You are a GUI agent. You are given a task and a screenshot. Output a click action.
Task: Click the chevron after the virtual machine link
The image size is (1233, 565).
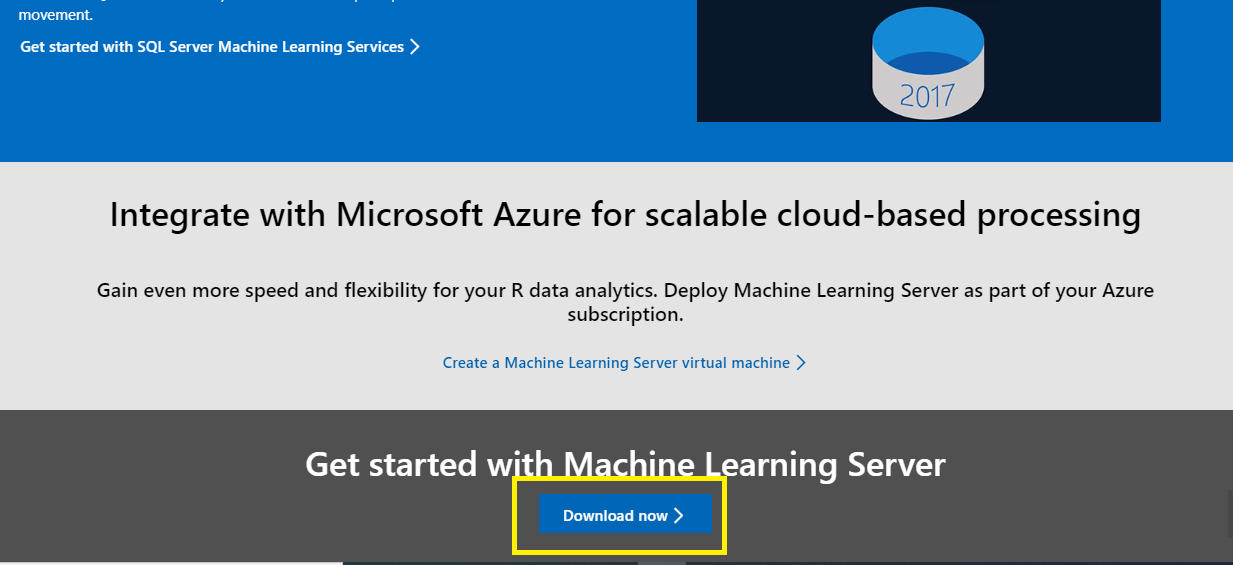coord(801,363)
